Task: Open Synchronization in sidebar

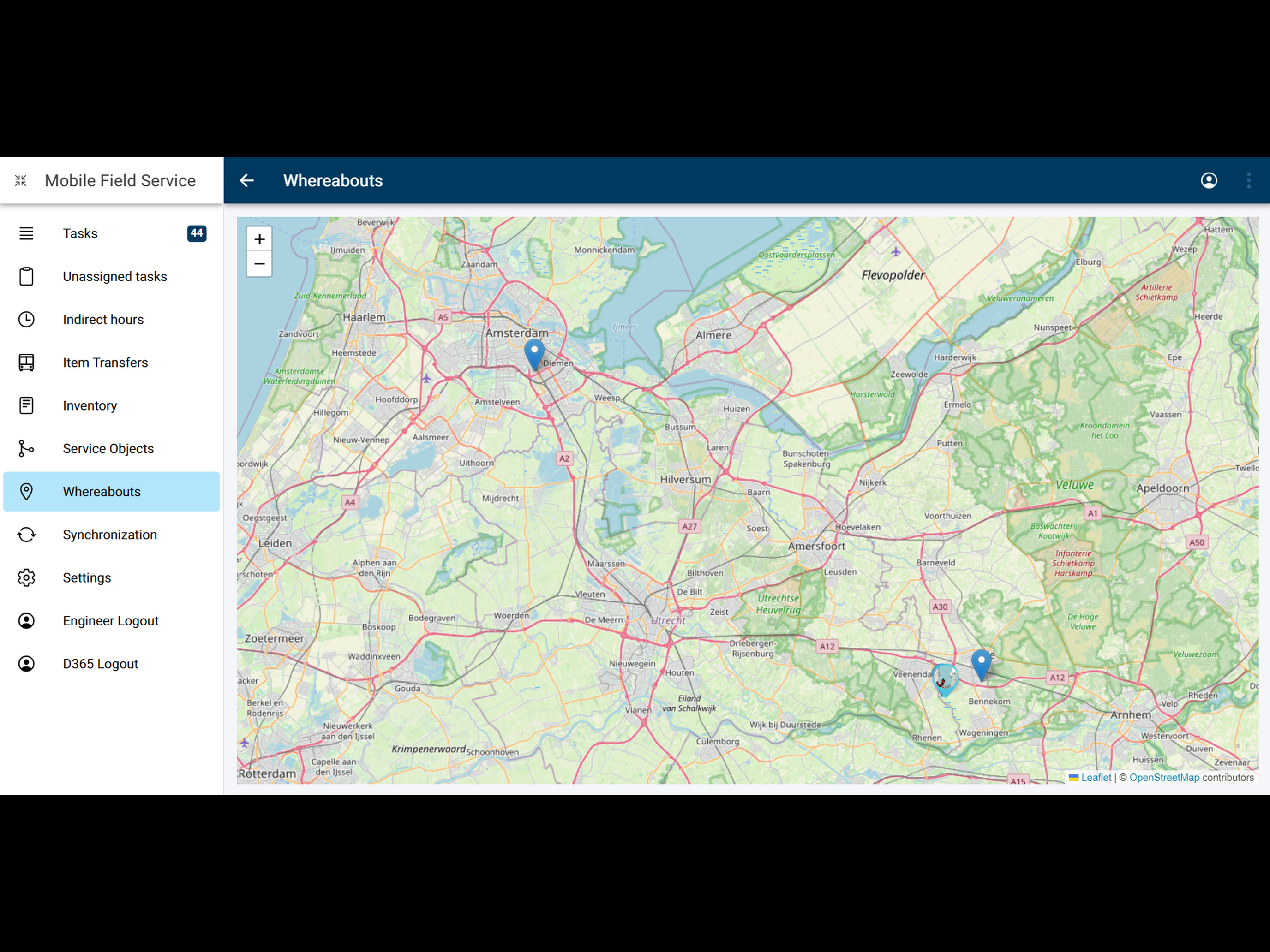Action: [x=111, y=535]
